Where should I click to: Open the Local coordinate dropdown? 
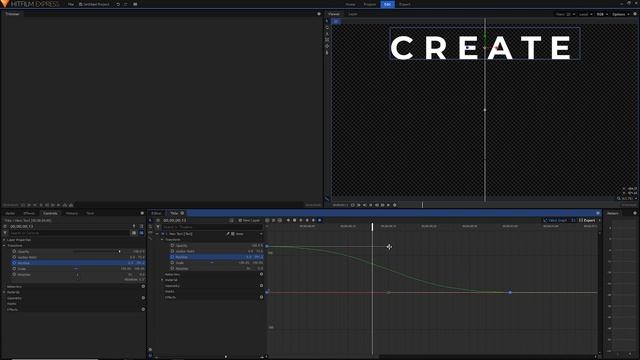point(586,14)
